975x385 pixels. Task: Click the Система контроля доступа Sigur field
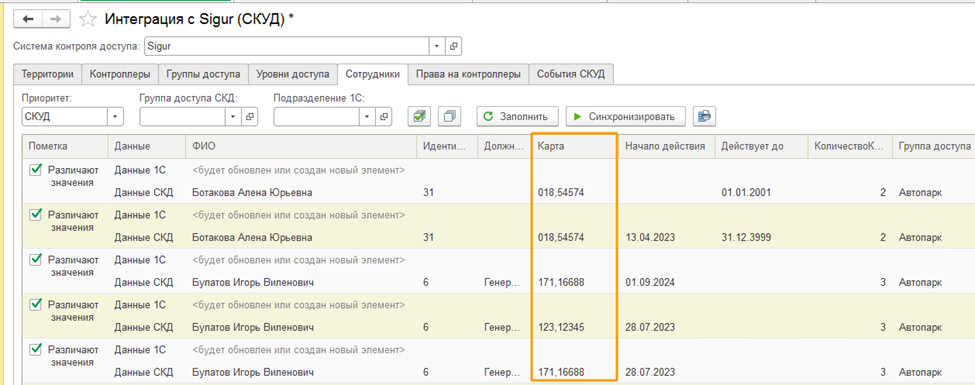287,46
